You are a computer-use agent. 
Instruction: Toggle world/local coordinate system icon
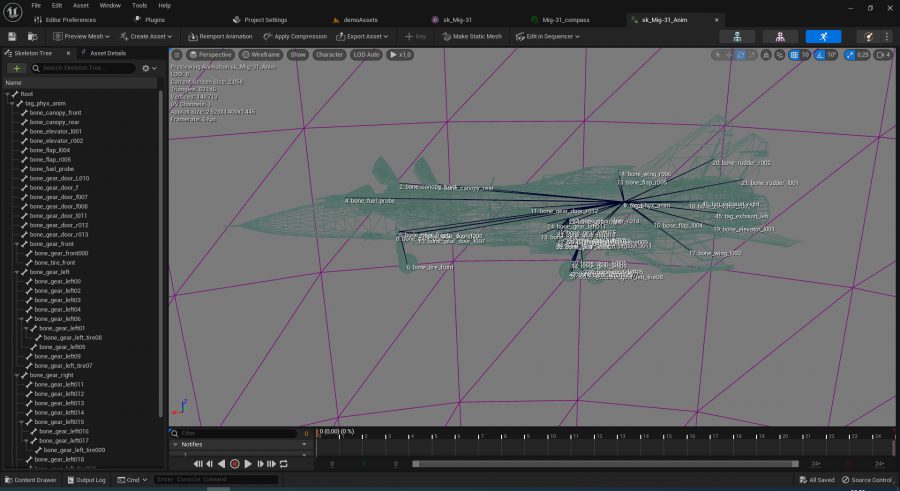pyautogui.click(x=766, y=55)
